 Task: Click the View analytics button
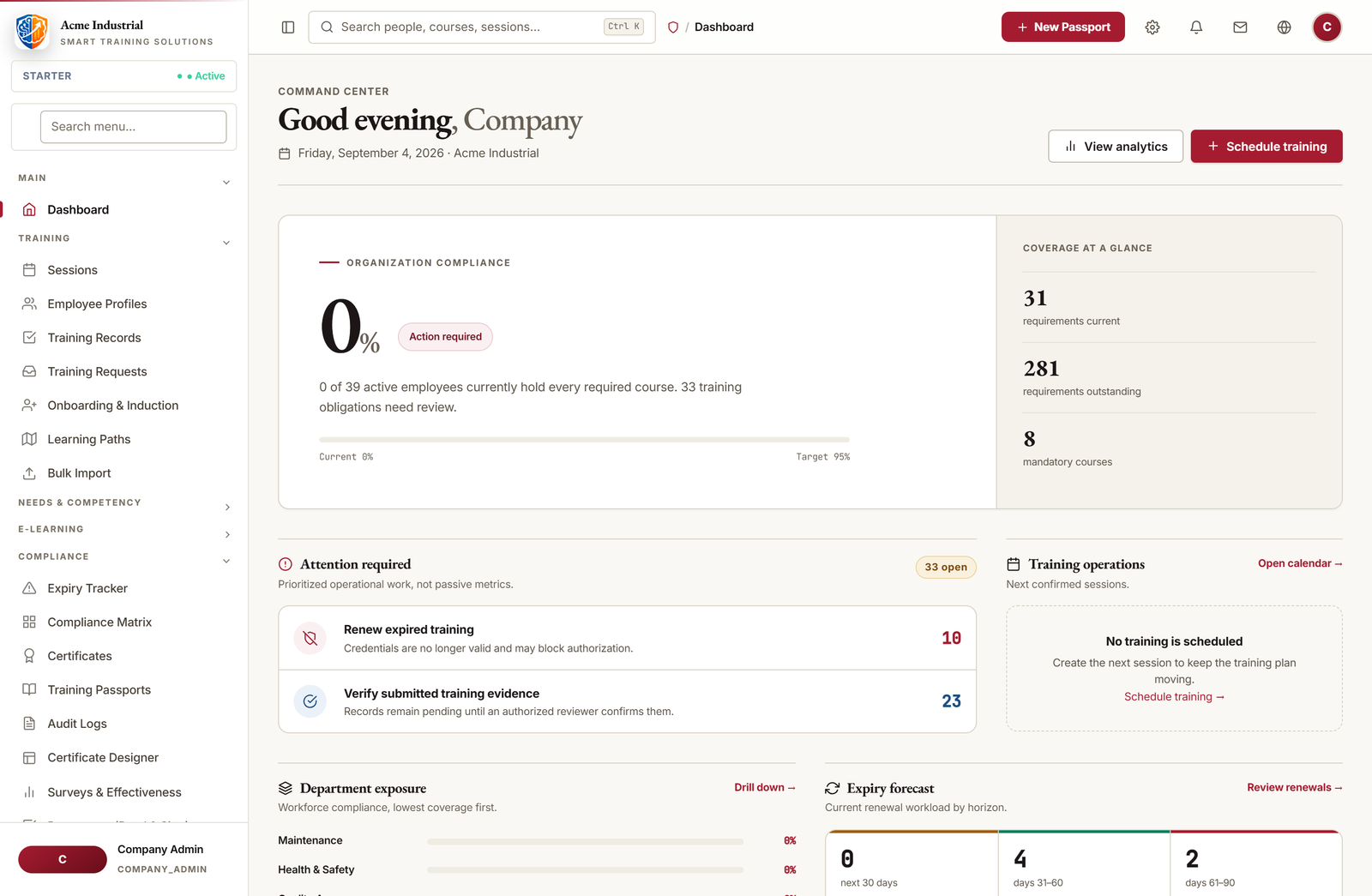1116,147
